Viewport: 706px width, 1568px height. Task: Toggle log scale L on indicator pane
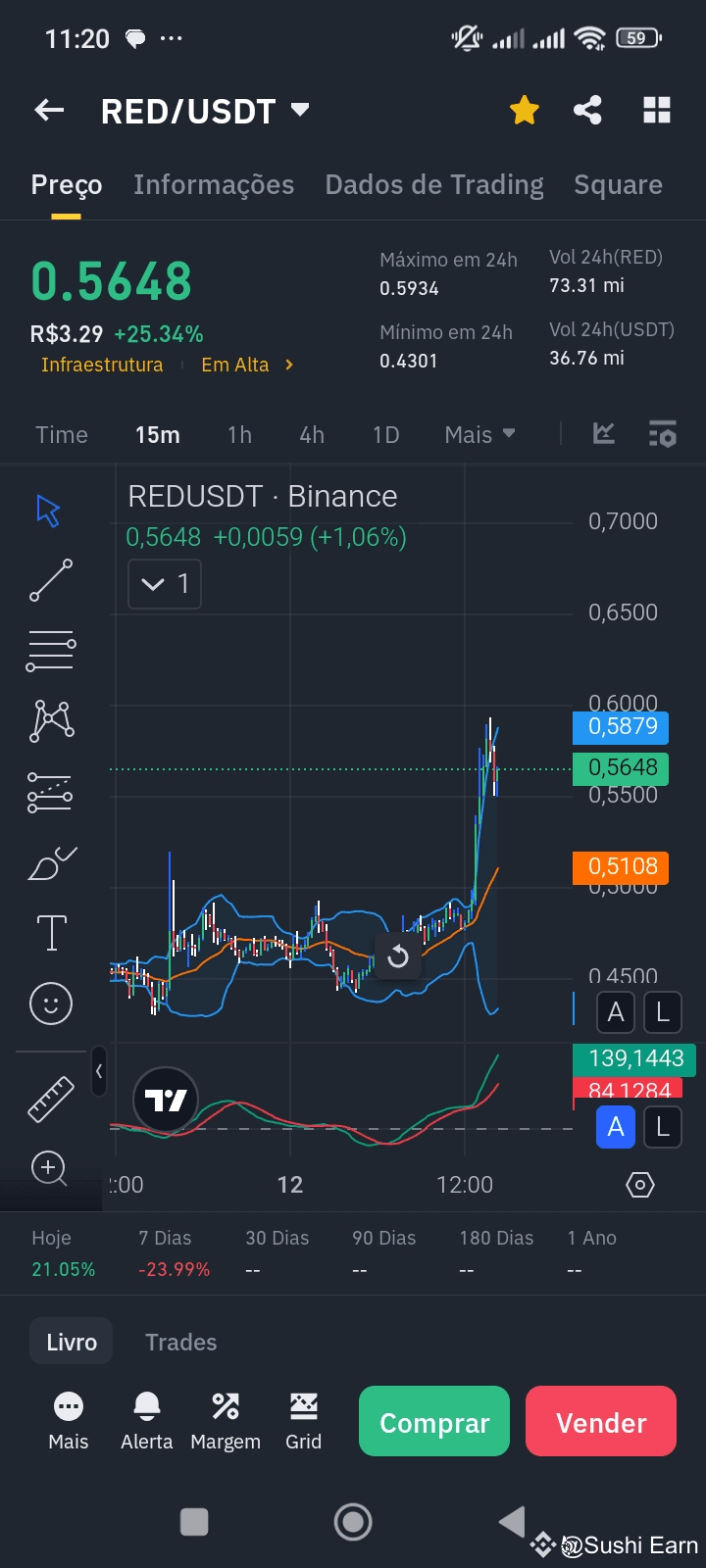pyautogui.click(x=663, y=1127)
